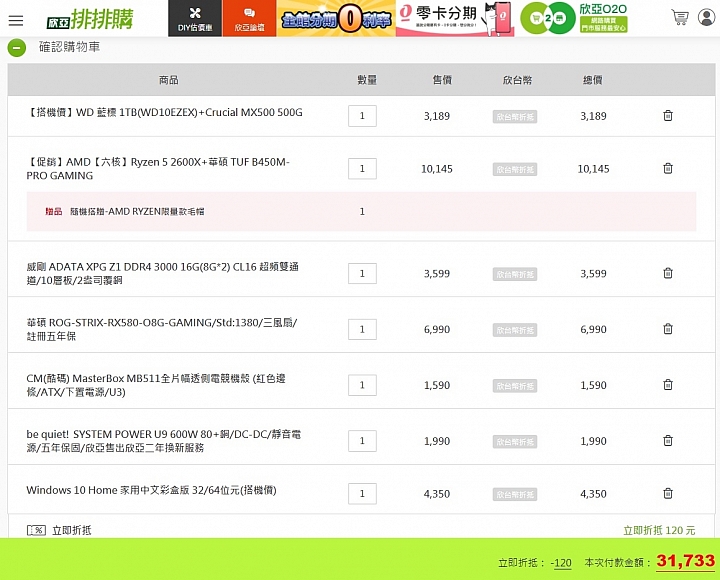Viewport: 720px width, 580px height.
Task: Edit quantity of ADATA XPG Z1 memory
Action: [362, 273]
